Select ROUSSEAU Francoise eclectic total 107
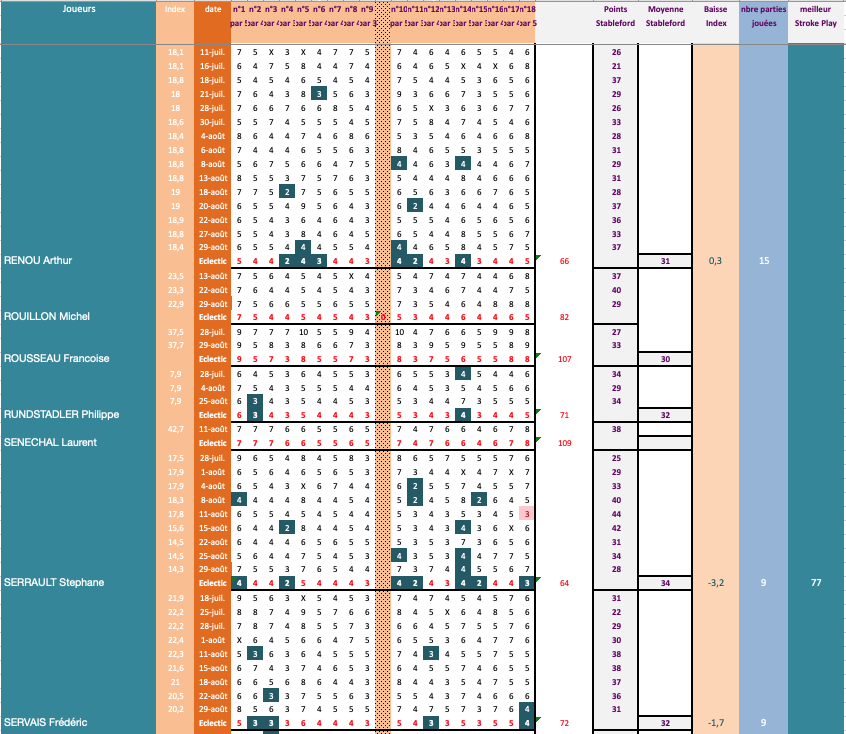846x734 pixels. (564, 359)
